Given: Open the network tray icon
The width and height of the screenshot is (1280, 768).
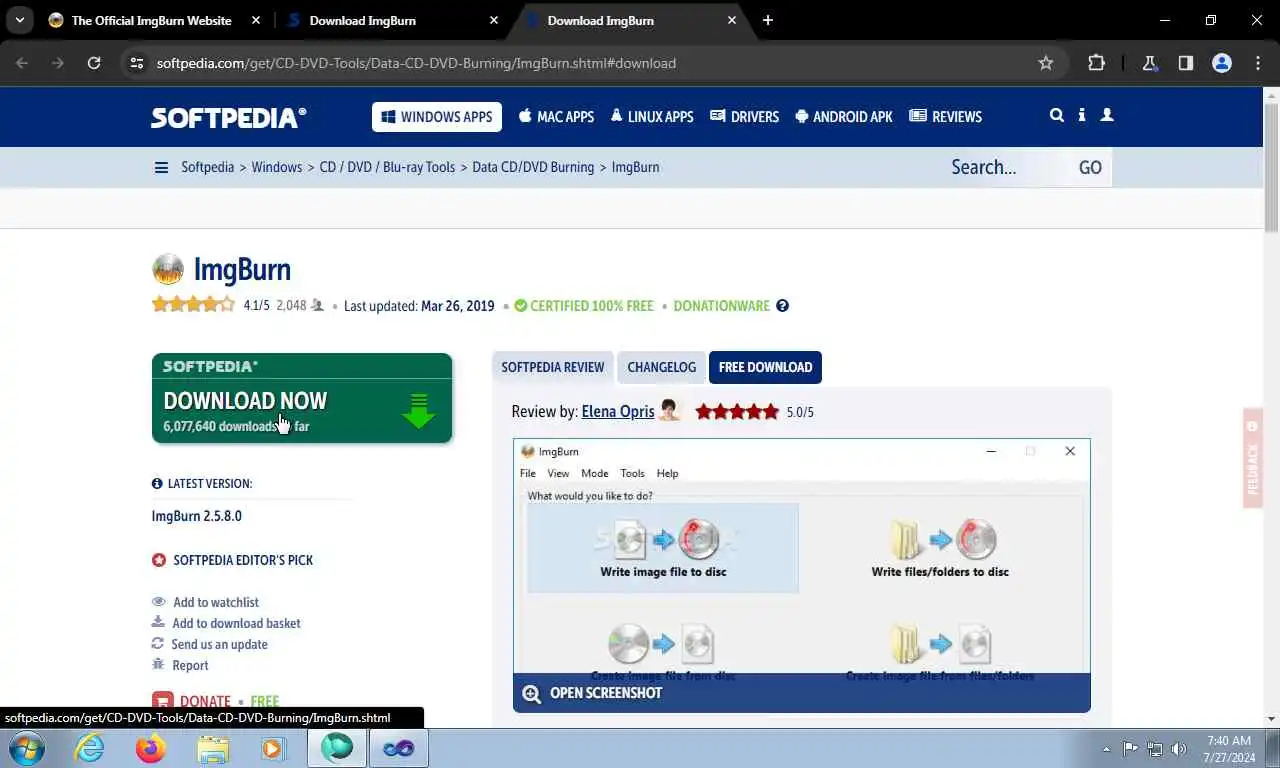Looking at the screenshot, I should coord(1154,748).
